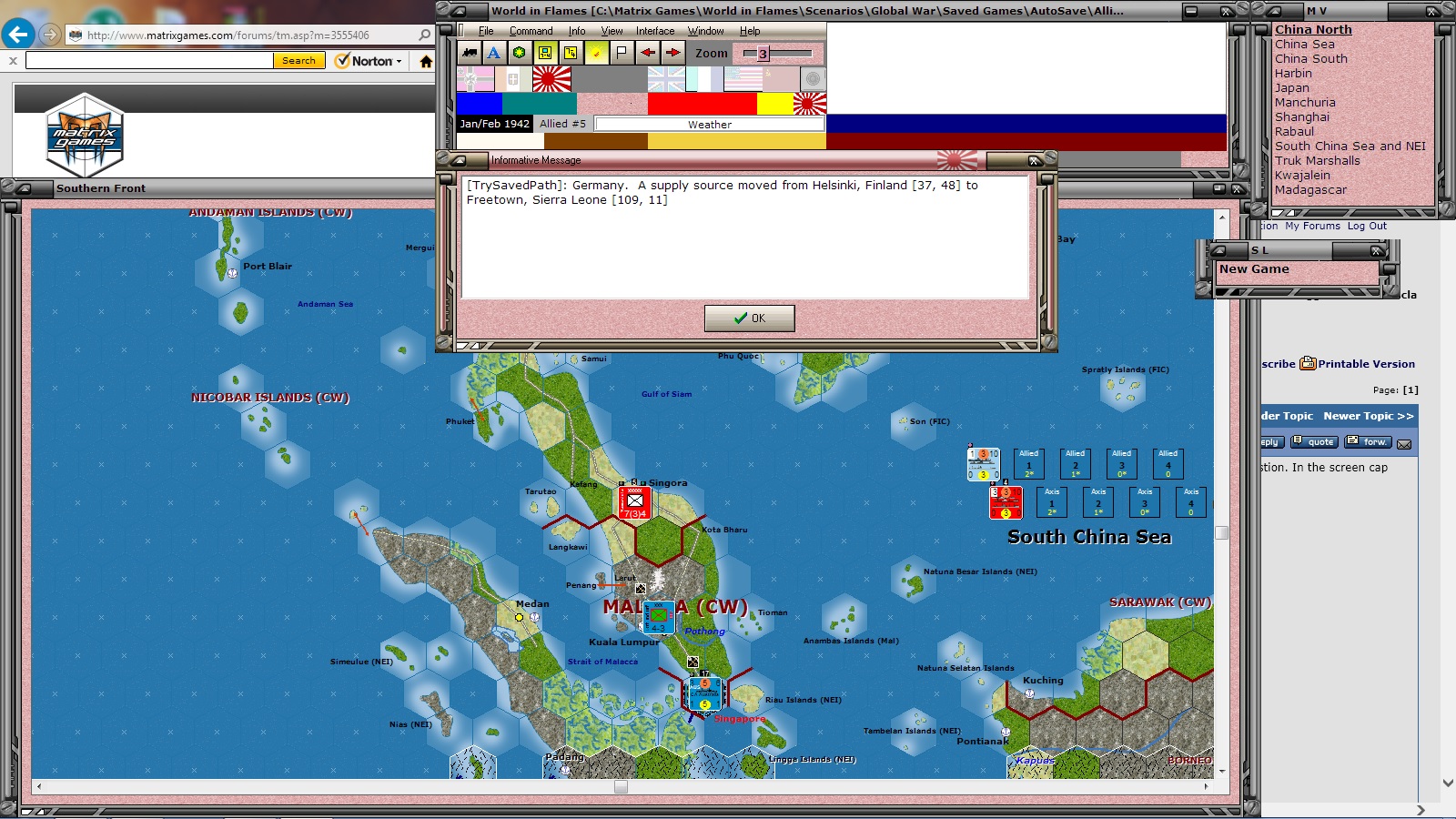Open the View menu

[x=612, y=31]
